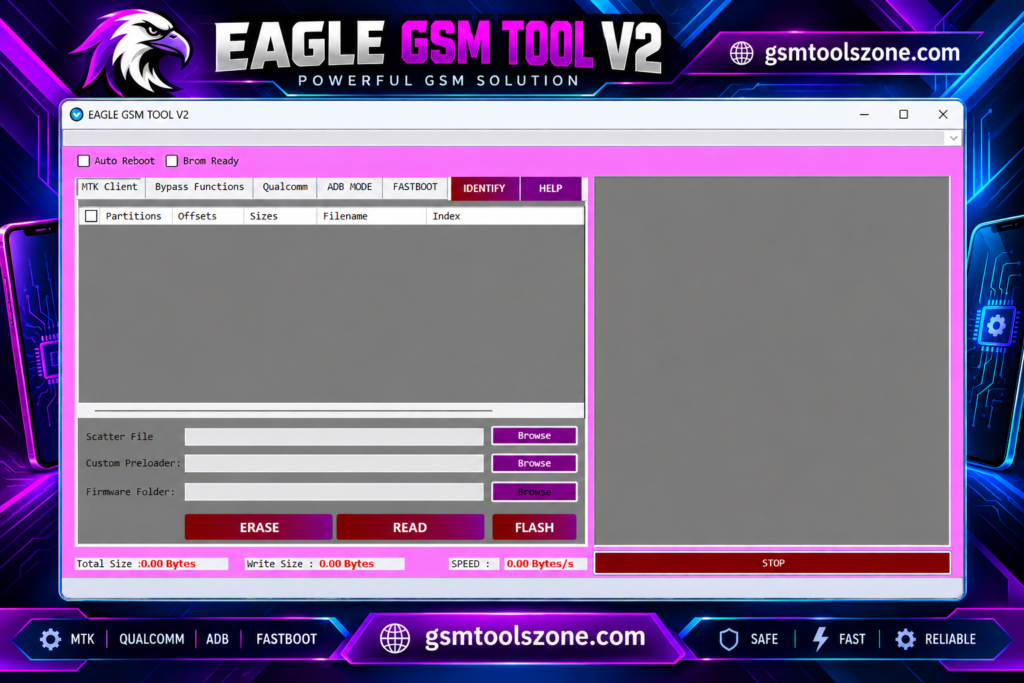Browse for the Firmware Folder
The height and width of the screenshot is (683, 1024).
coord(534,492)
